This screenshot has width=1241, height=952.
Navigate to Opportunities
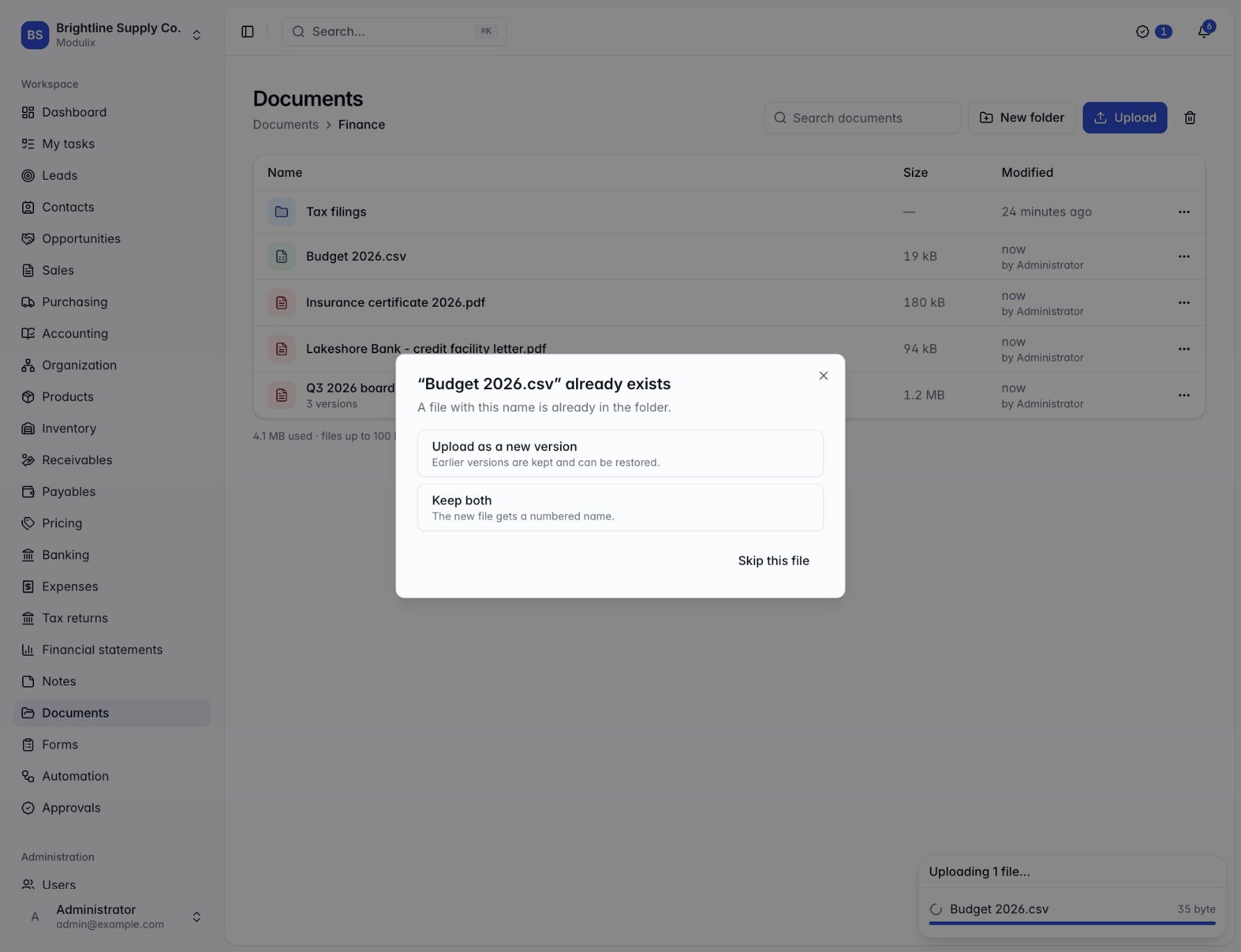(x=112, y=239)
